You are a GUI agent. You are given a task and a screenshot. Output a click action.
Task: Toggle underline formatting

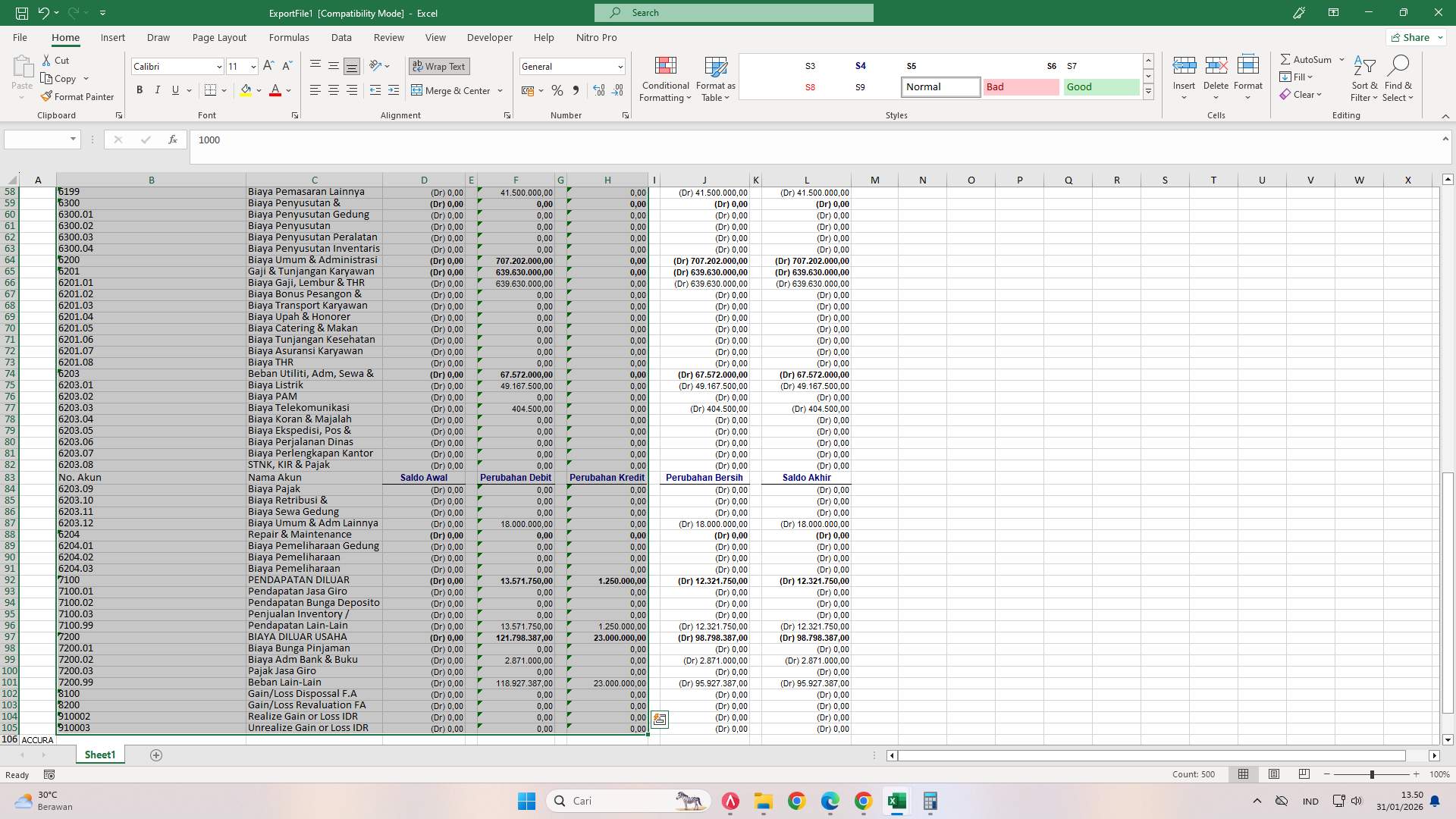click(174, 90)
